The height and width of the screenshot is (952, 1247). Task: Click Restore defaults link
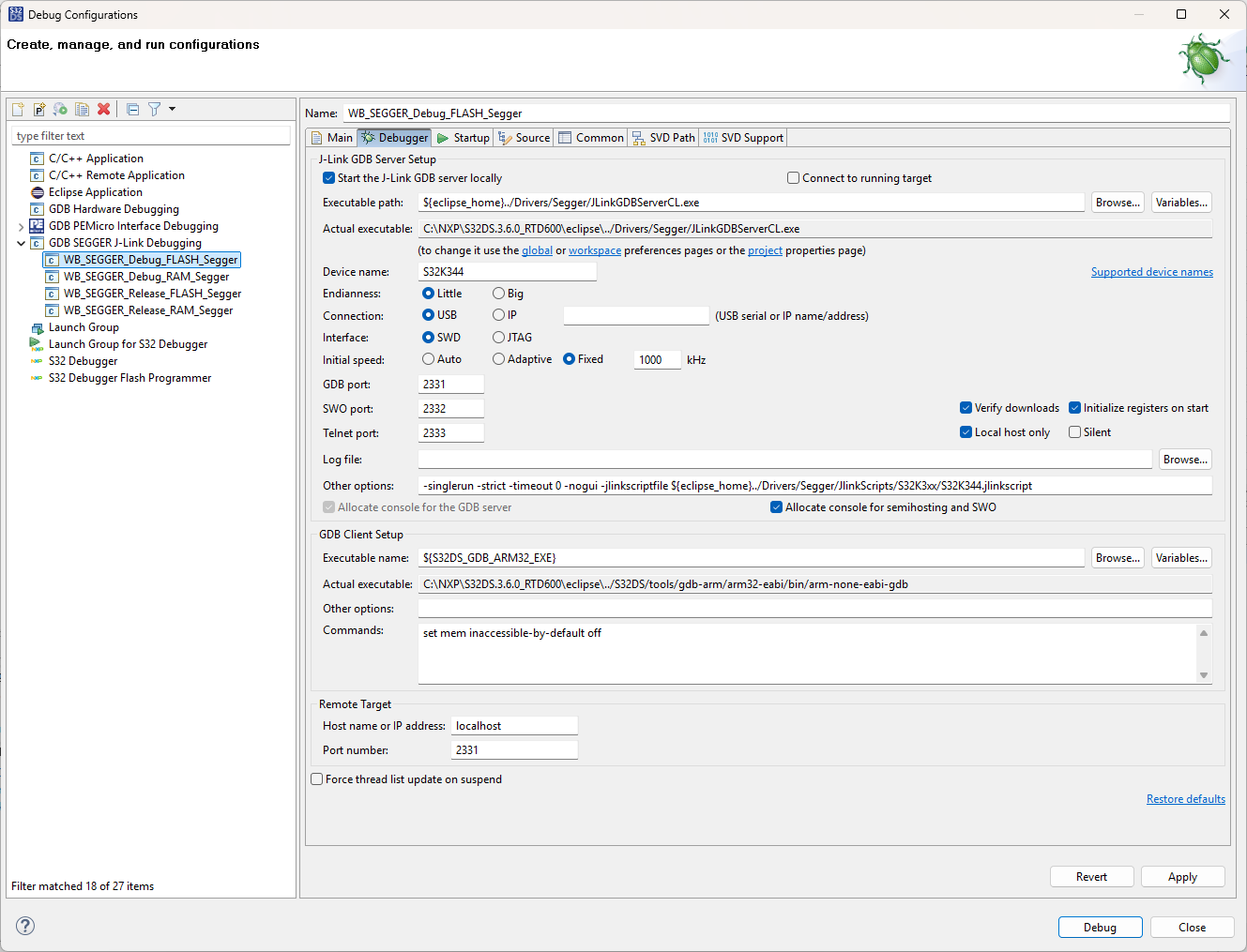click(1186, 799)
